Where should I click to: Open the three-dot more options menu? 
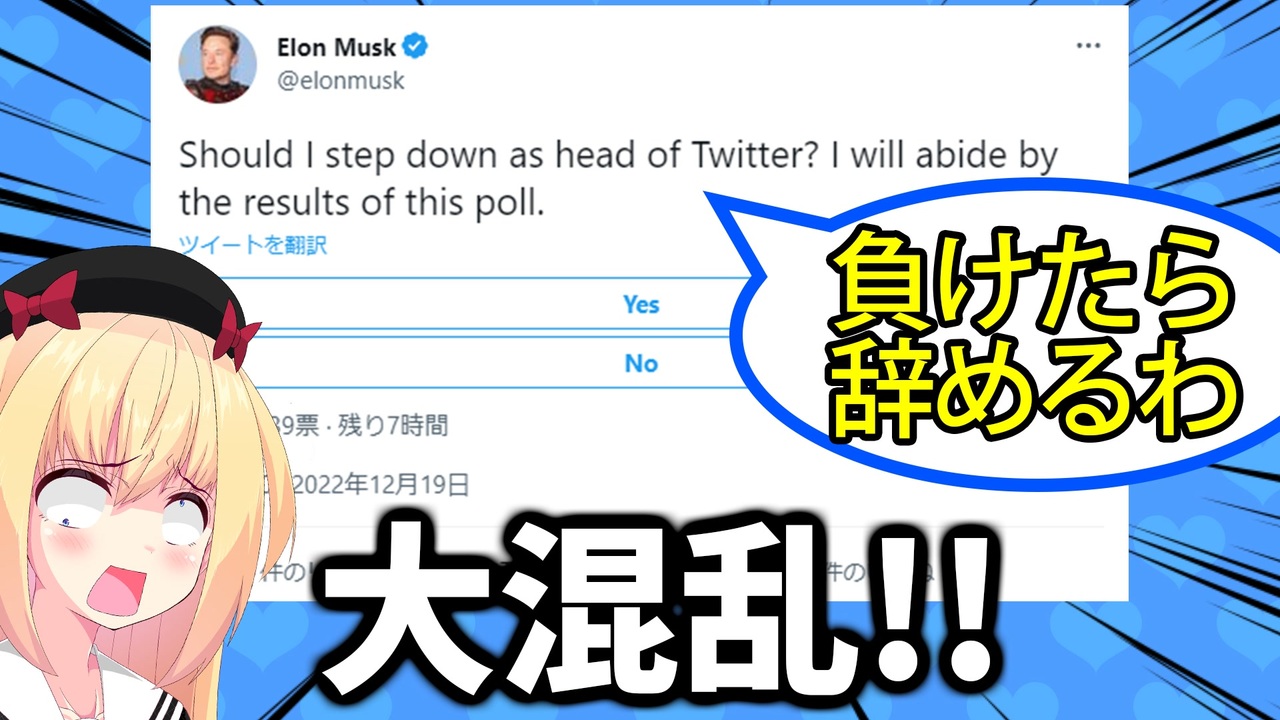pyautogui.click(x=1088, y=46)
